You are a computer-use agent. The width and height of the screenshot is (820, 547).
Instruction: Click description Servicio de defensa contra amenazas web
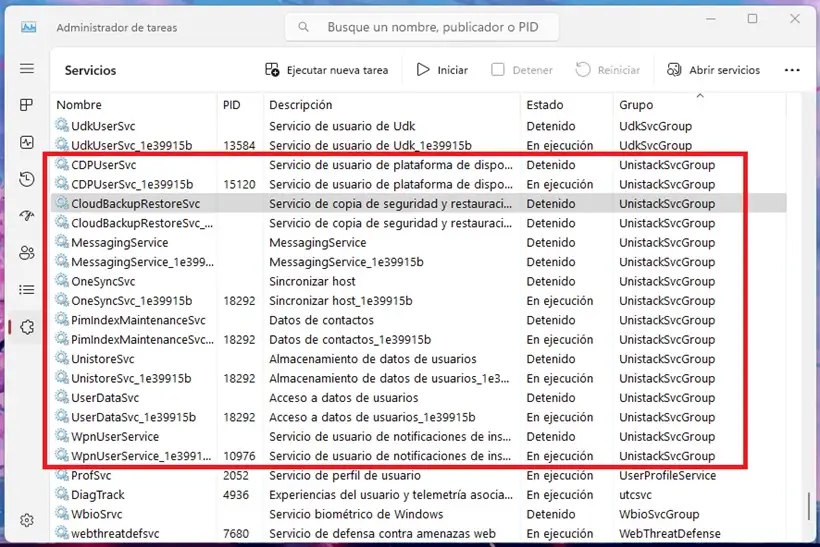tap(382, 533)
